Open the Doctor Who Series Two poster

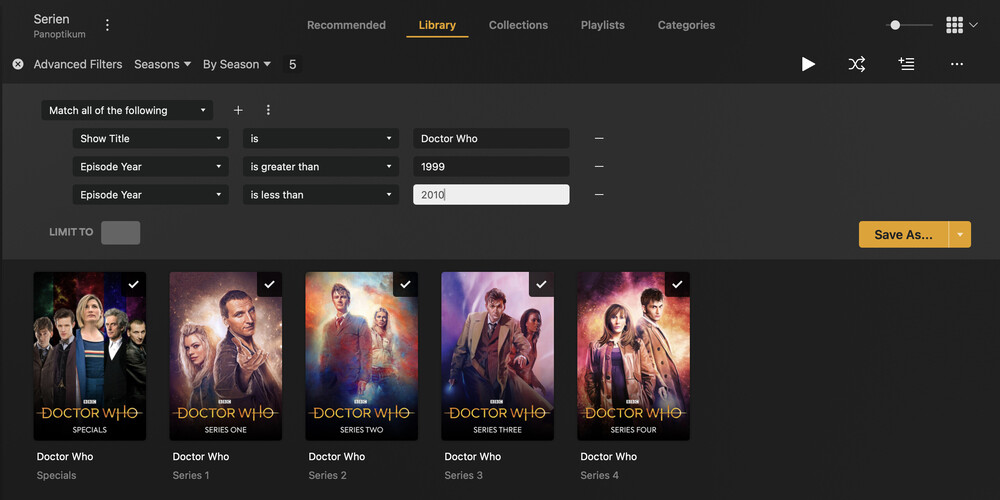click(x=362, y=356)
